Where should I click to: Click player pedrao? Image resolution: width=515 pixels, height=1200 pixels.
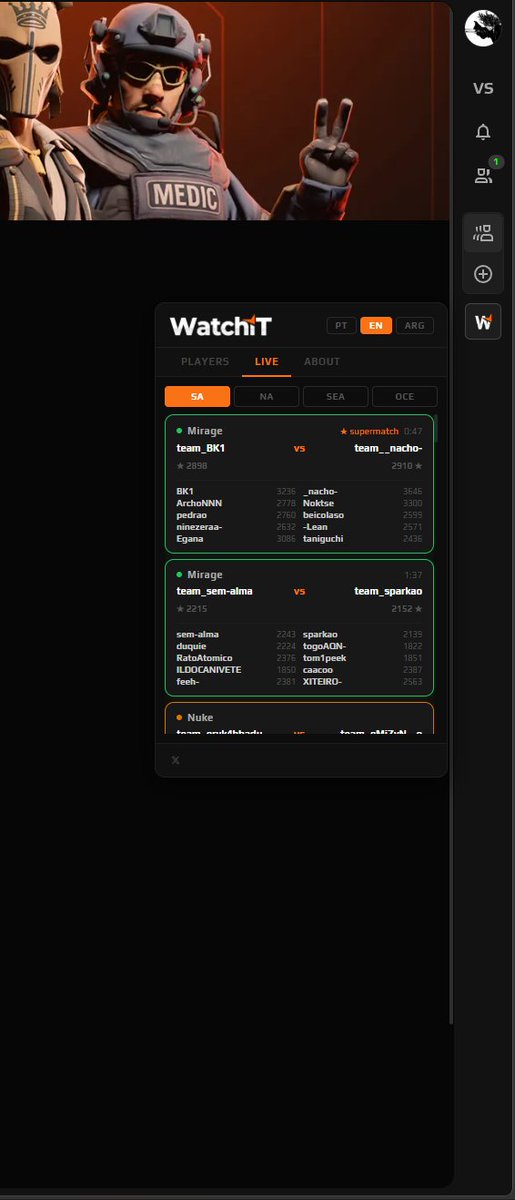point(191,515)
